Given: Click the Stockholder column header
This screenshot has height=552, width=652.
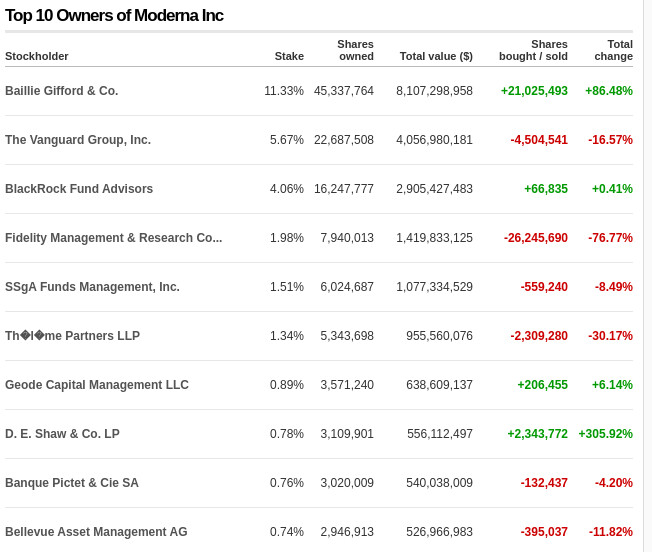Looking at the screenshot, I should tap(37, 56).
